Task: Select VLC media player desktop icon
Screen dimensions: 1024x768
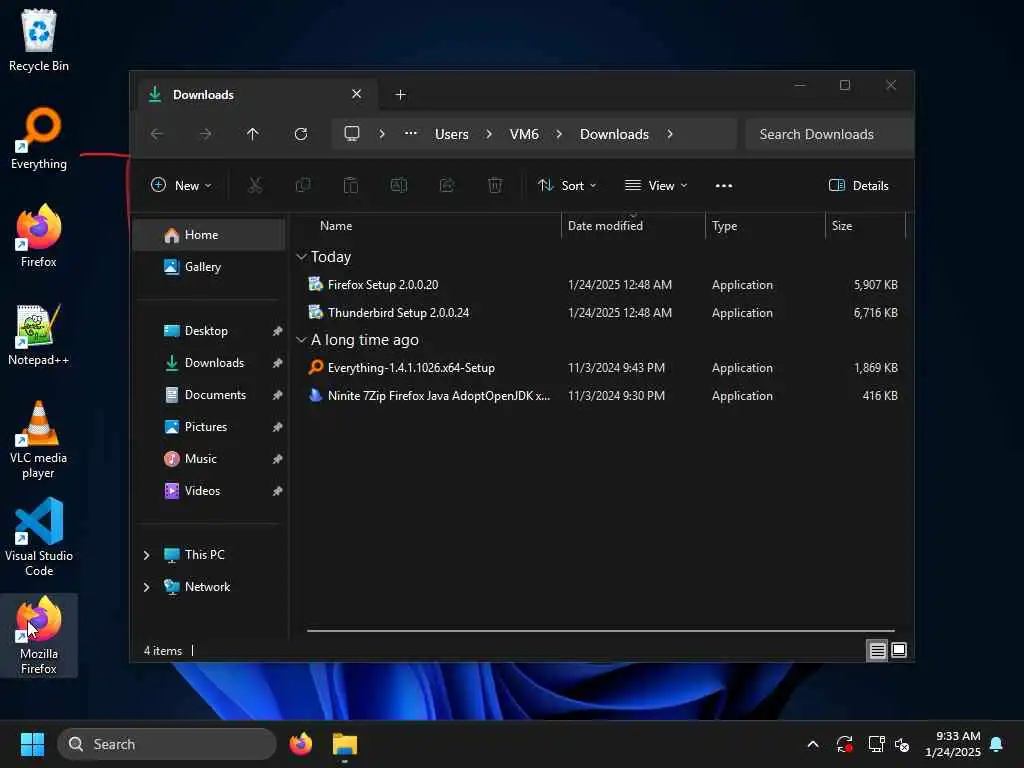Action: 39,440
